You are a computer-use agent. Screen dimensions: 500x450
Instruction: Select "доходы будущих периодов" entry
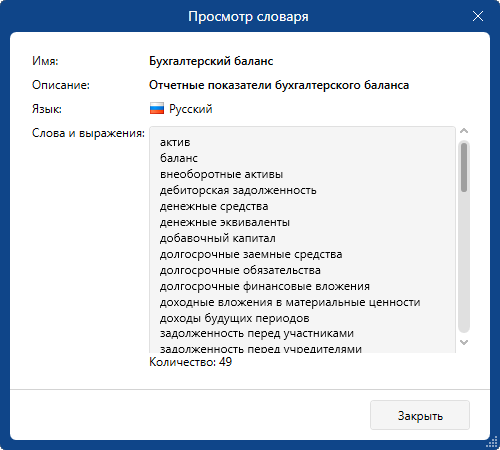coord(235,318)
